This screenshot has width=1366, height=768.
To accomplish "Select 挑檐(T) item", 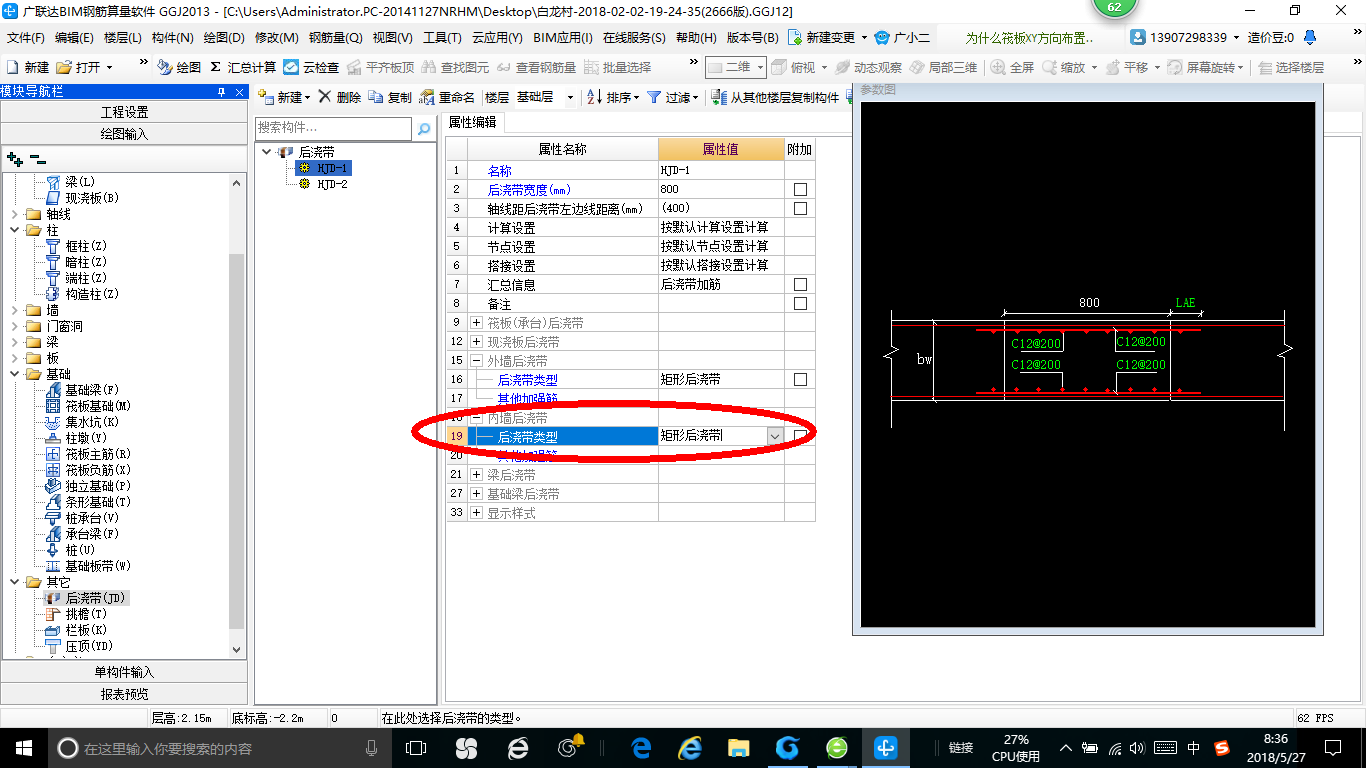I will click(76, 614).
